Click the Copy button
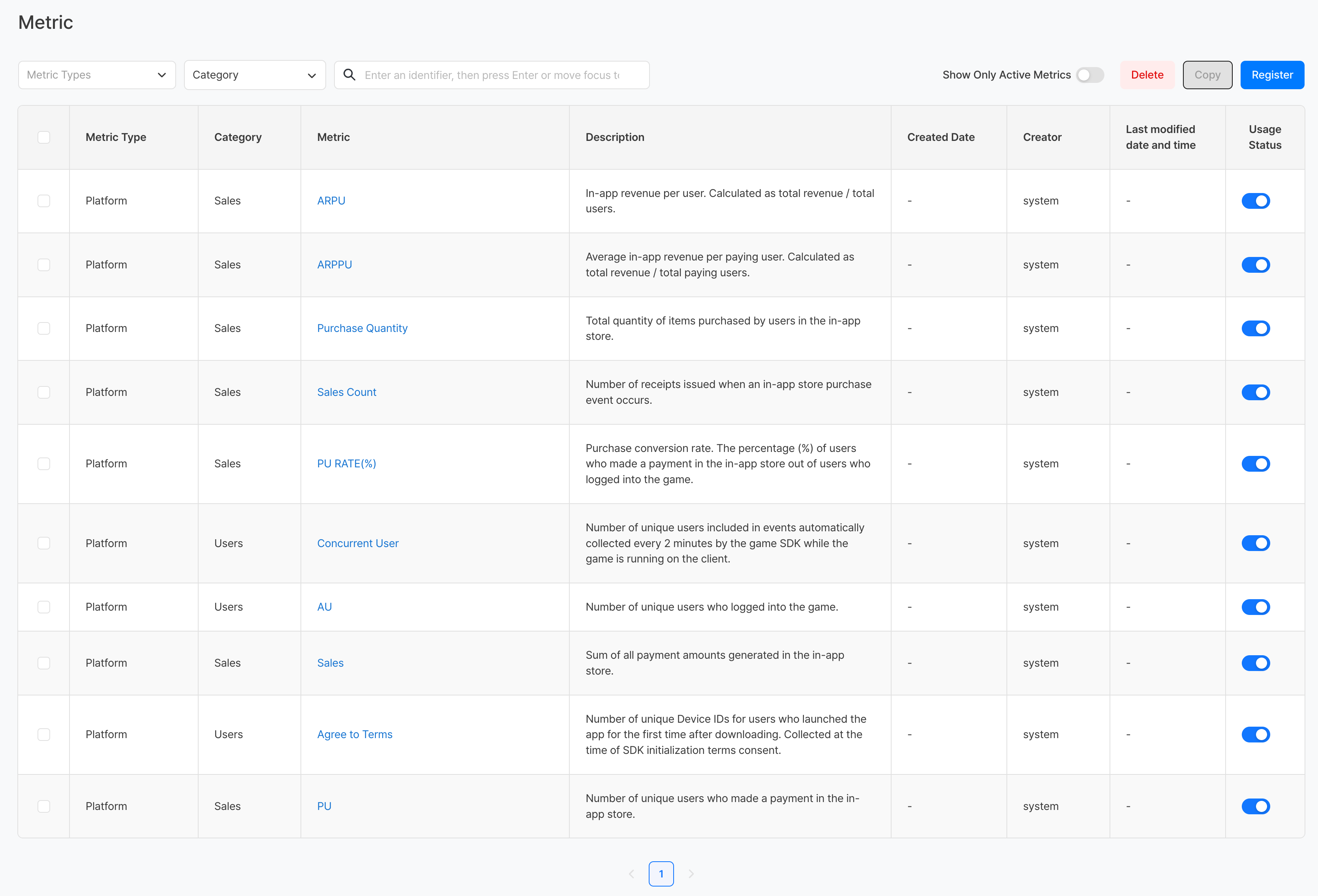 tap(1207, 75)
